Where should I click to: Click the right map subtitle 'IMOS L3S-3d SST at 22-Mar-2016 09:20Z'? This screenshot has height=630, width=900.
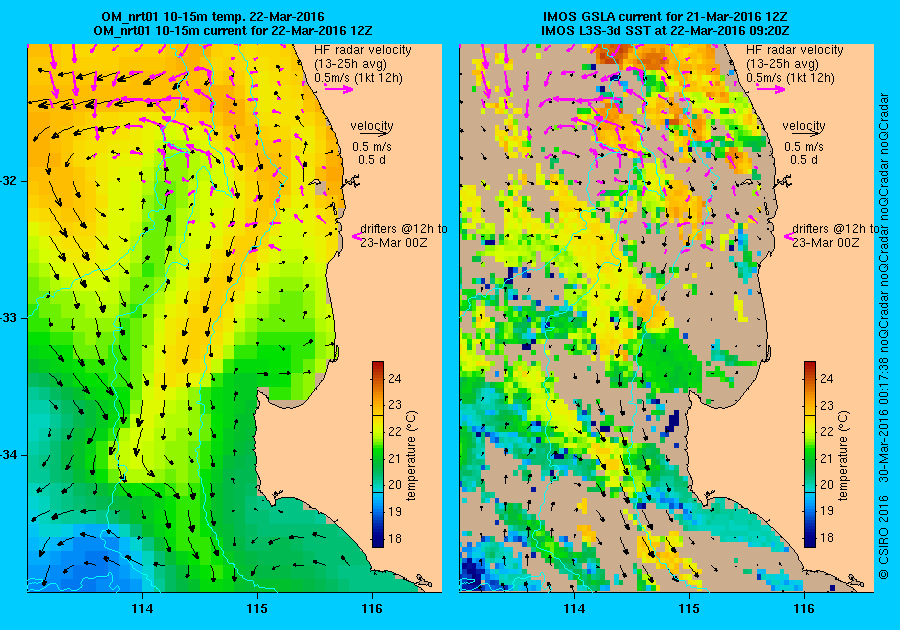pos(665,30)
